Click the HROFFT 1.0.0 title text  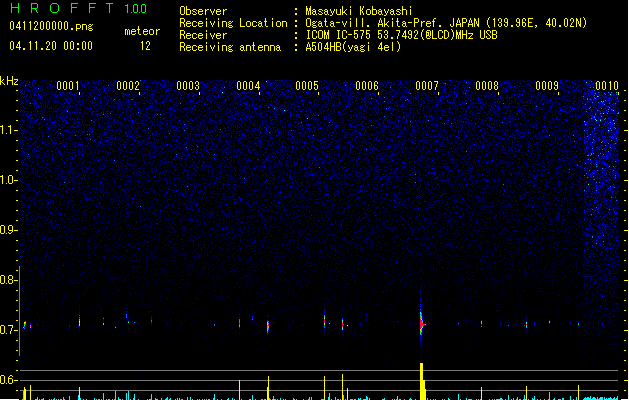[x=78, y=8]
